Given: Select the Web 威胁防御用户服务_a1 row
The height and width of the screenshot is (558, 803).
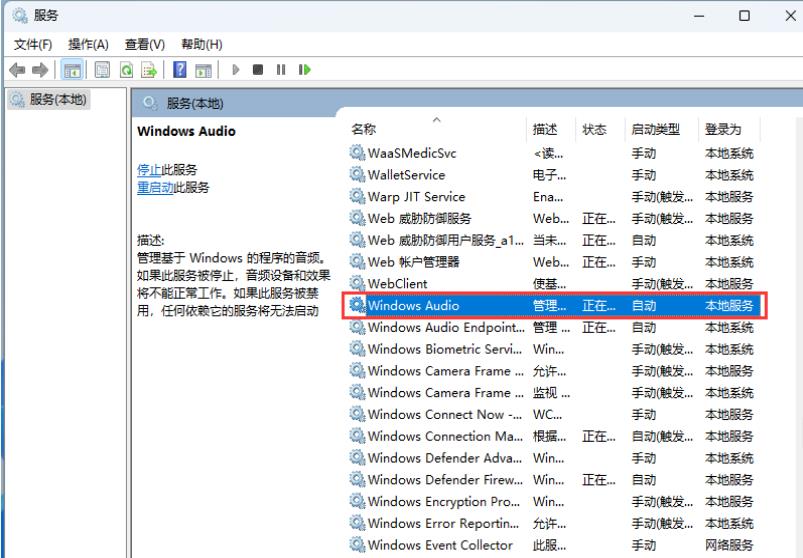Looking at the screenshot, I should 553,240.
